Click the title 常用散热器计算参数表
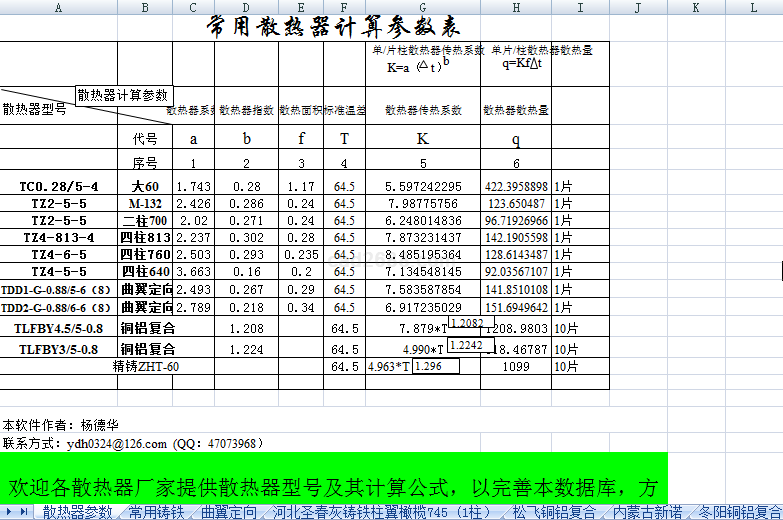The image size is (783, 520). 327,25
